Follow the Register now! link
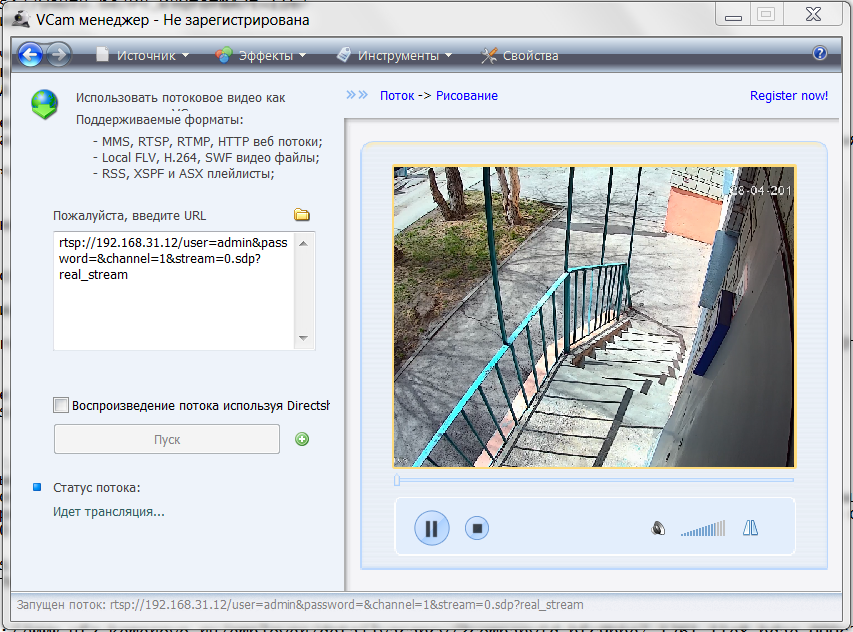 tap(788, 96)
